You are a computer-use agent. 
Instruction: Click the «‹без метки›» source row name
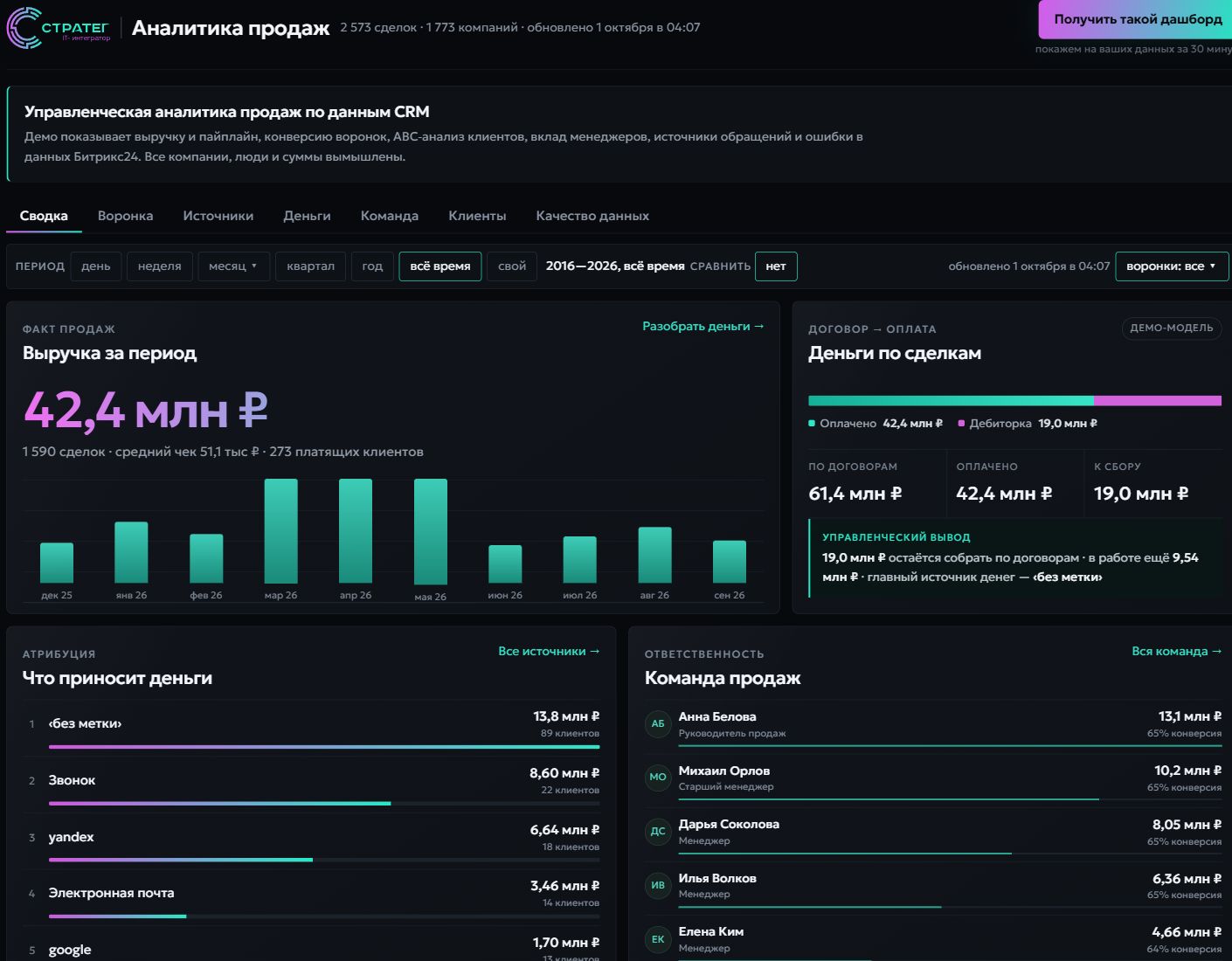click(x=85, y=723)
